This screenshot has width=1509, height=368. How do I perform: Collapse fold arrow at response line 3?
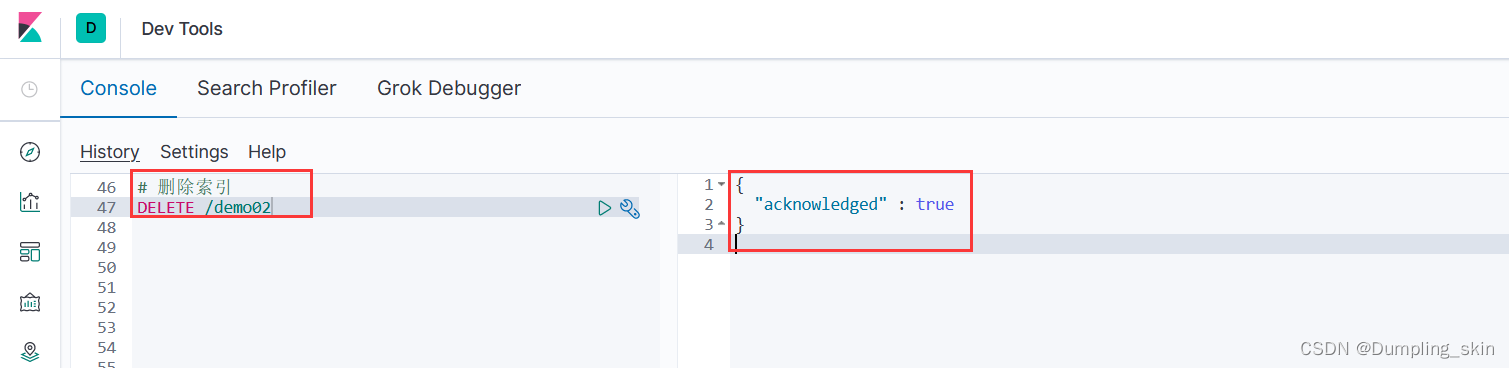tap(722, 224)
